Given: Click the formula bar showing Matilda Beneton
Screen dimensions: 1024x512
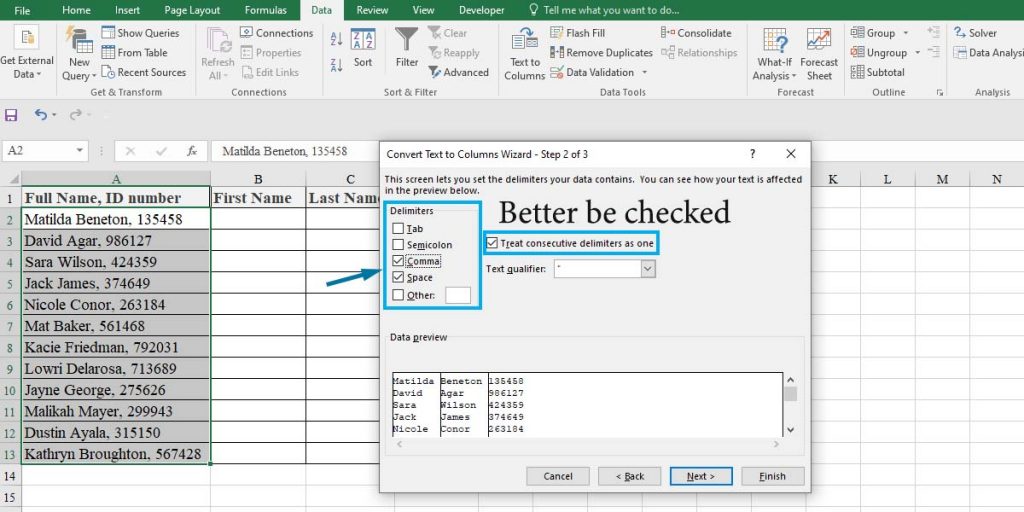Looking at the screenshot, I should pyautogui.click(x=294, y=151).
